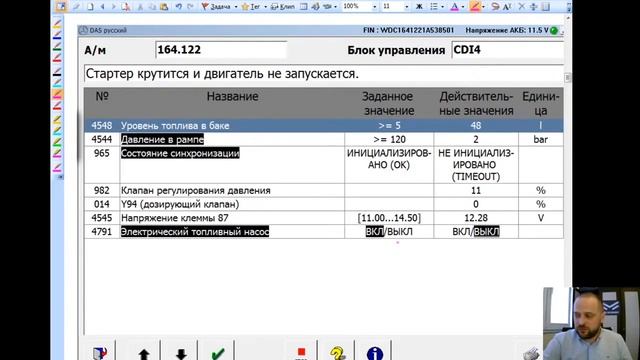640x360 pixels.
Task: Click the copy icon in toolbar
Action: pyautogui.click(x=152, y=7)
